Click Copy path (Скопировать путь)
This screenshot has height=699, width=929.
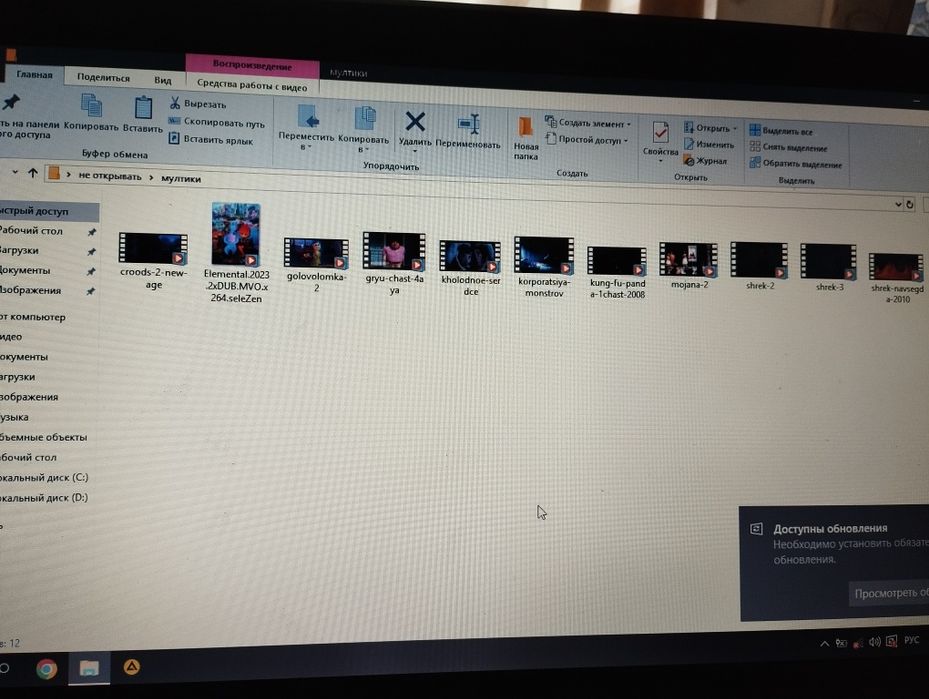pyautogui.click(x=216, y=123)
